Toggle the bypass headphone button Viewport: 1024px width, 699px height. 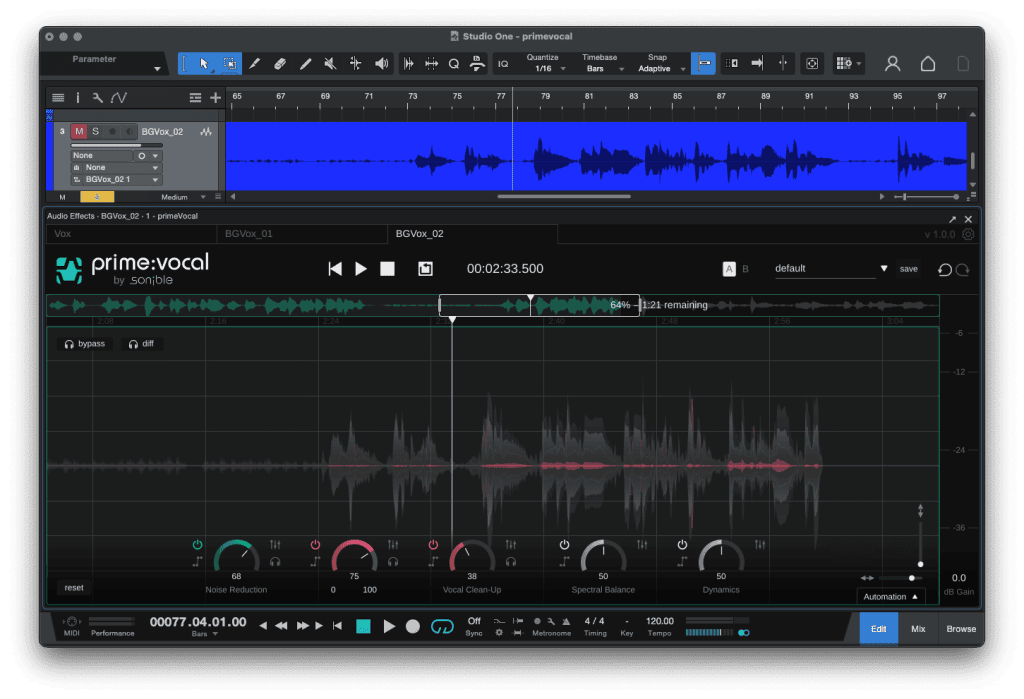pyautogui.click(x=84, y=344)
